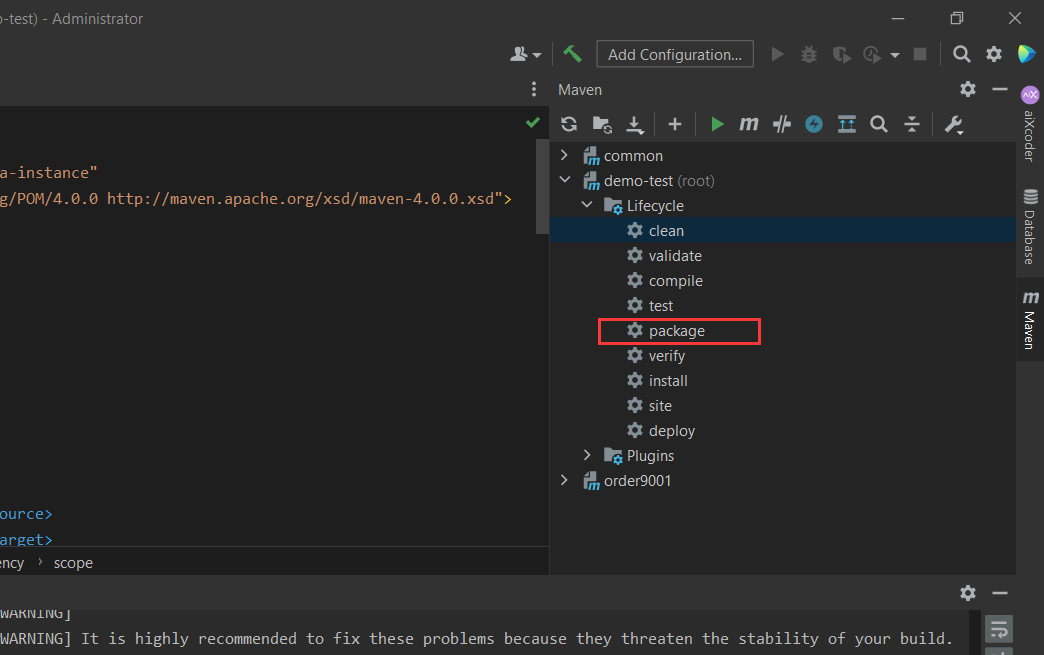
Task: Click the Plugins folder label
Action: 650,456
